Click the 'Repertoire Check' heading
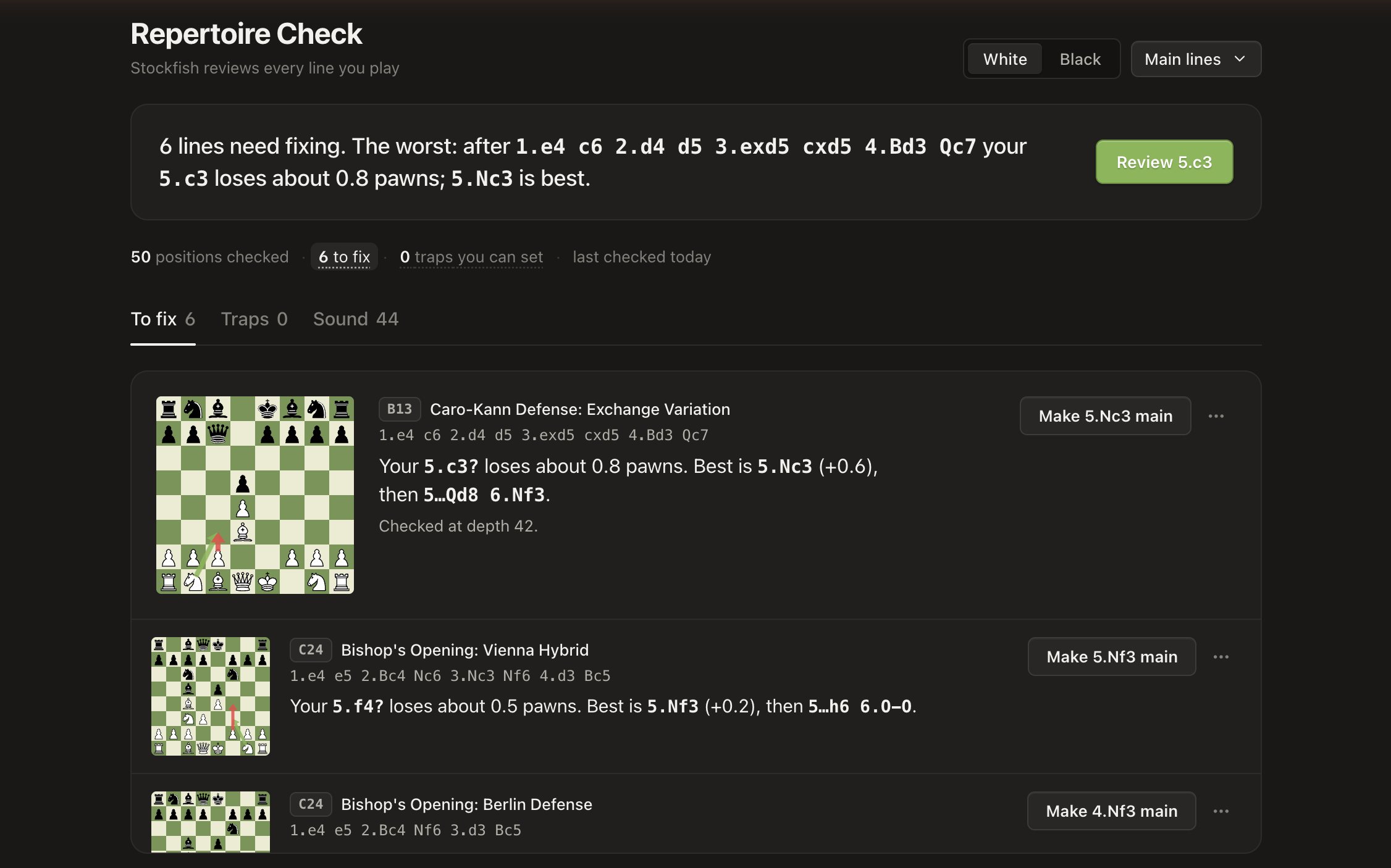This screenshot has width=1391, height=868. point(246,34)
